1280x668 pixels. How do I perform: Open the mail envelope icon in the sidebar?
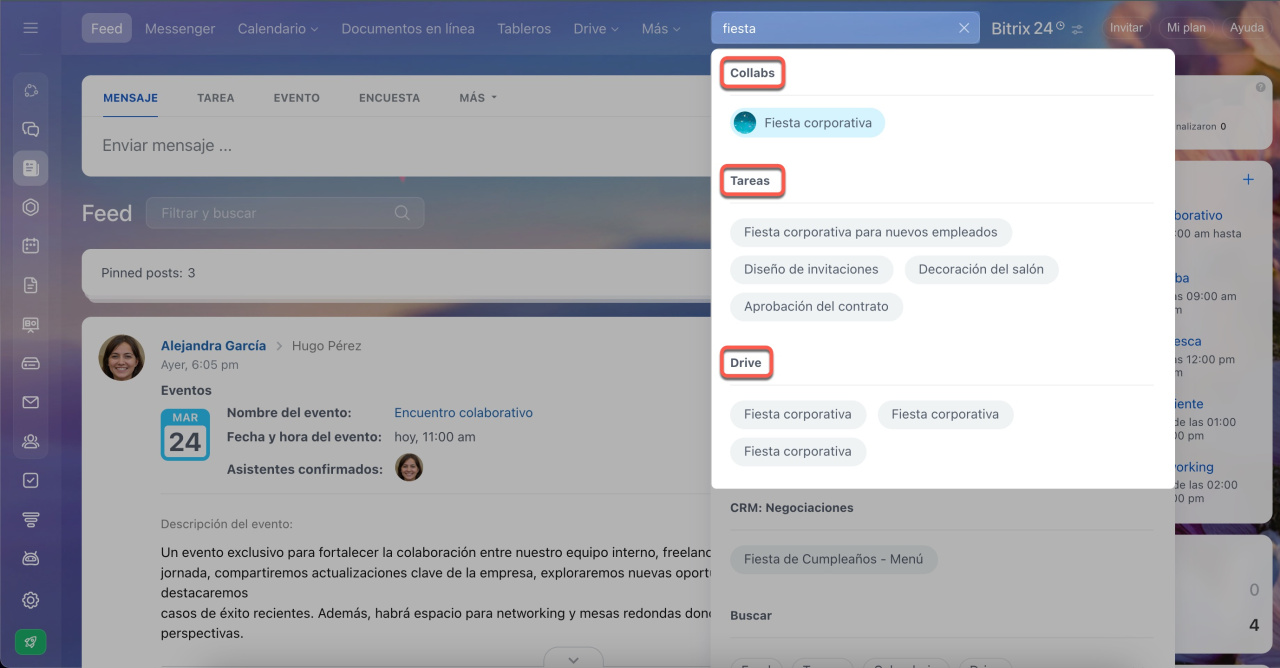pos(31,402)
